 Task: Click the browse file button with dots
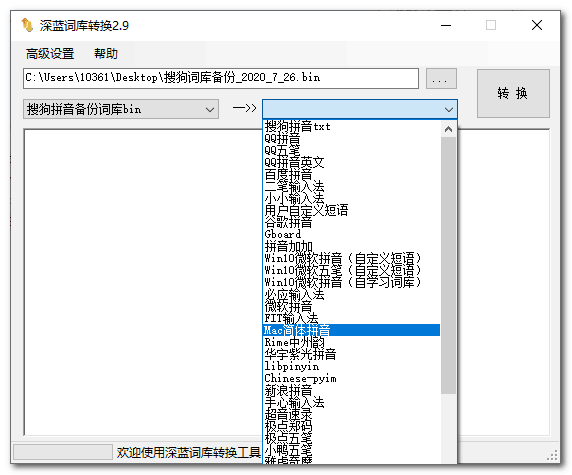441,78
